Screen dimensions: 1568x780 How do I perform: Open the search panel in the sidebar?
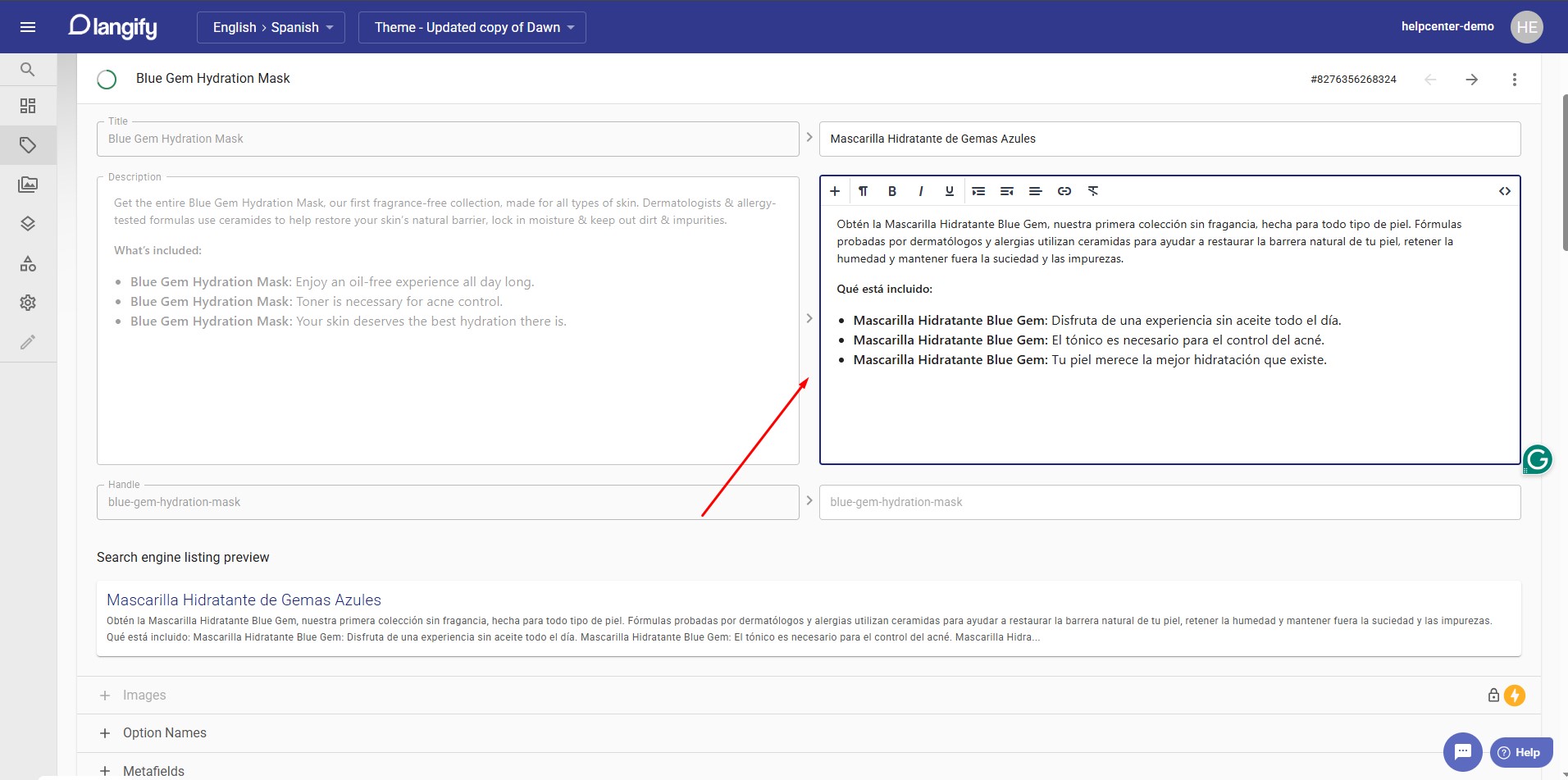click(x=28, y=69)
